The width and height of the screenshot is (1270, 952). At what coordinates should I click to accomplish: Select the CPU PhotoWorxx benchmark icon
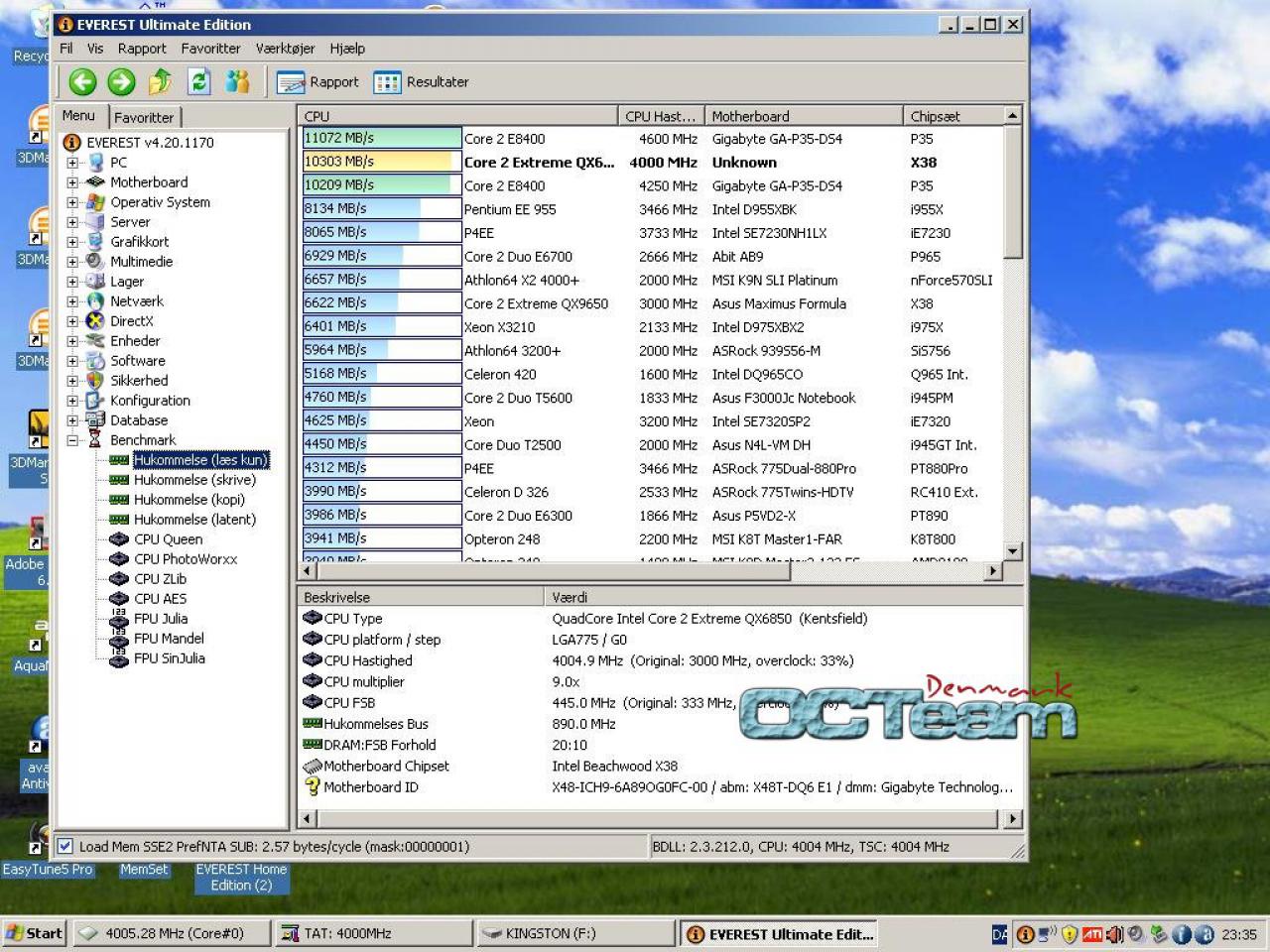tap(119, 559)
